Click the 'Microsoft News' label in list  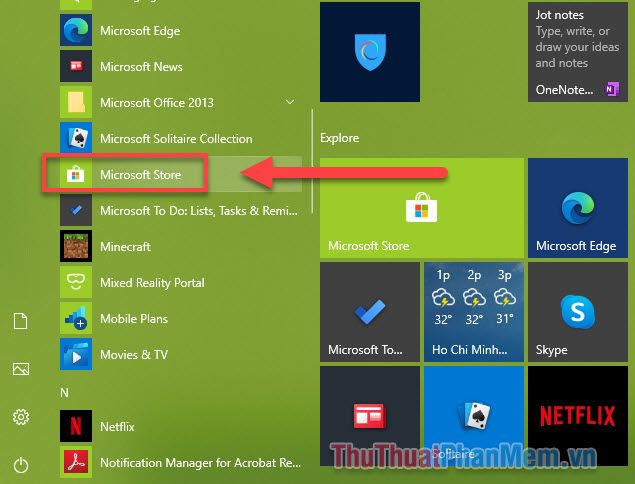point(141,67)
